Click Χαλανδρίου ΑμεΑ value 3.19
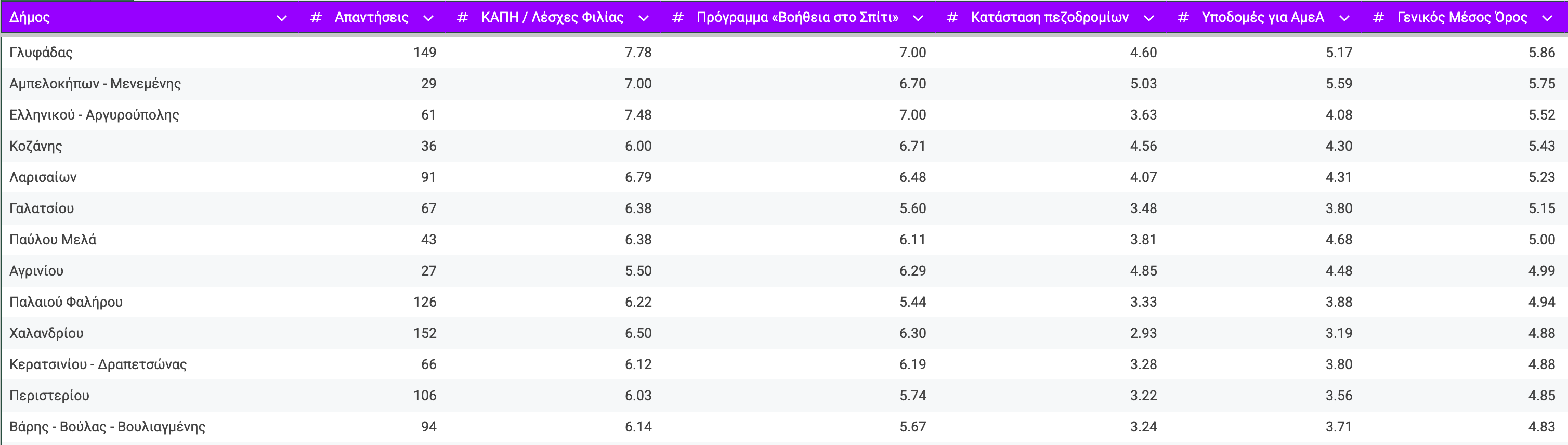Image resolution: width=1568 pixels, height=445 pixels. pos(1339,333)
